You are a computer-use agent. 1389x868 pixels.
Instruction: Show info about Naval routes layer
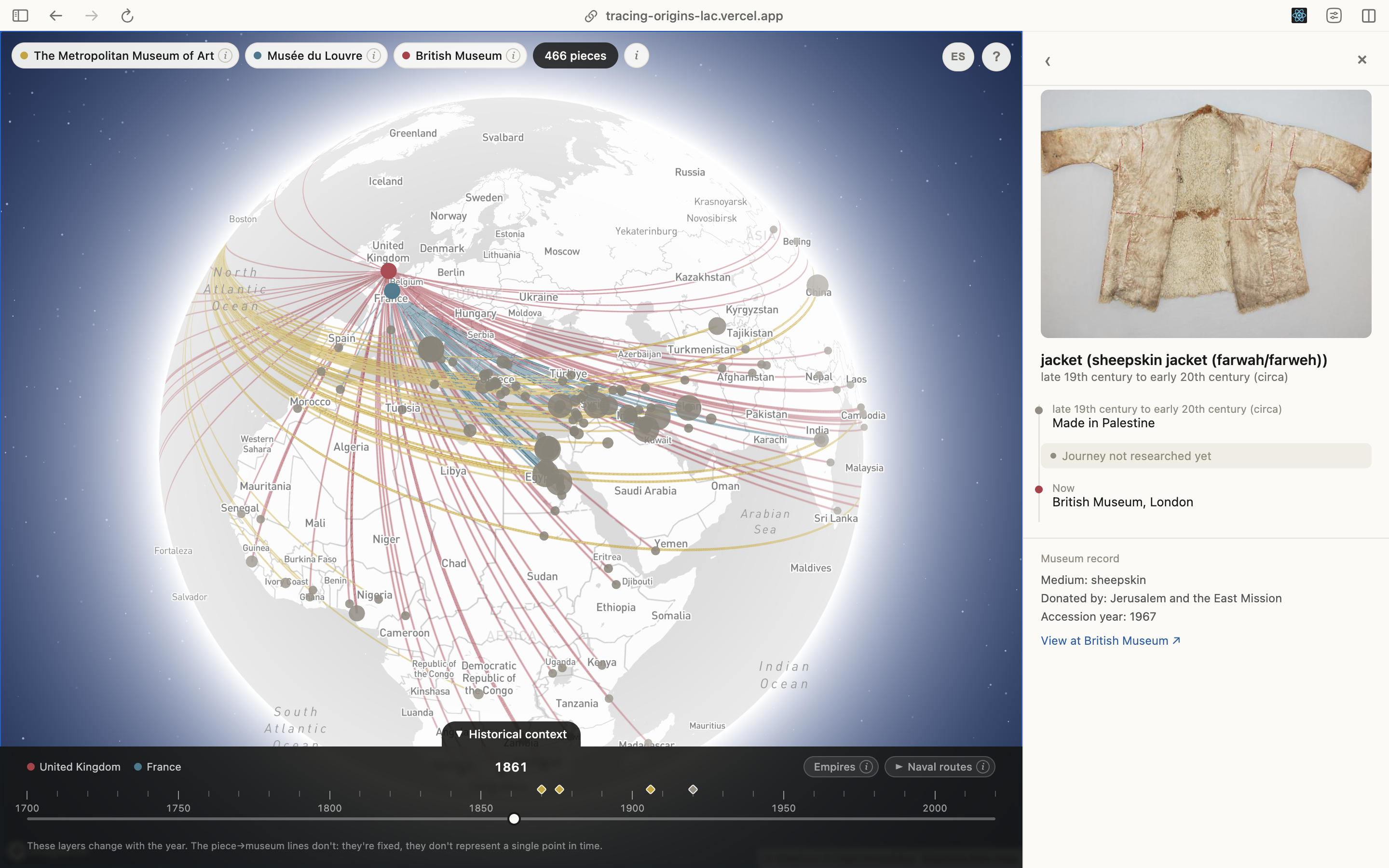pyautogui.click(x=982, y=767)
